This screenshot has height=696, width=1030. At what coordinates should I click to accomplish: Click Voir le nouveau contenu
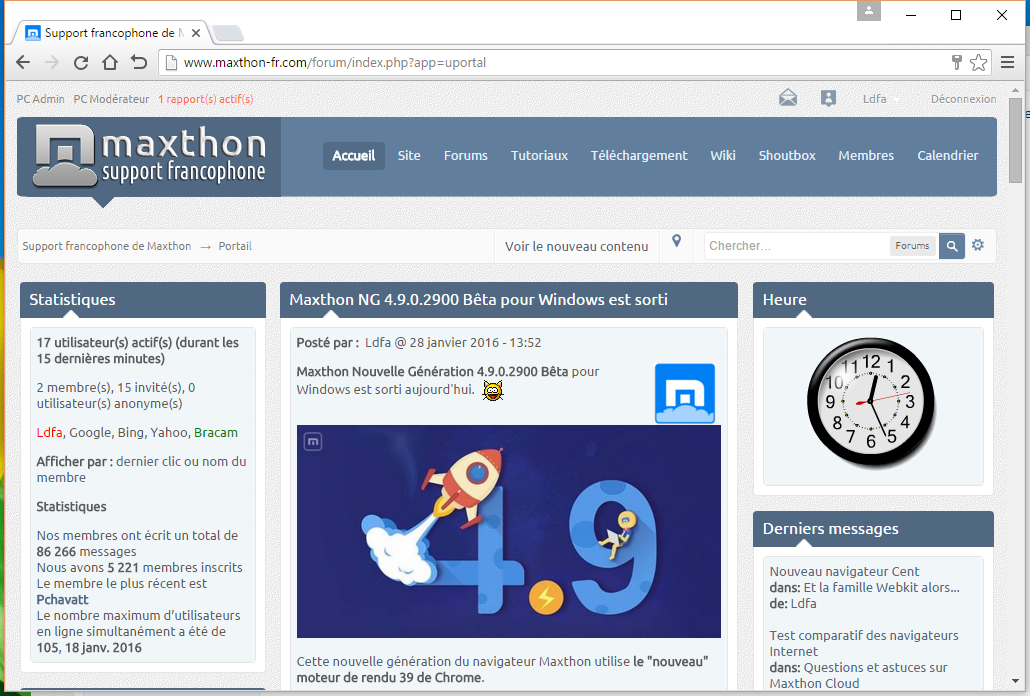point(576,246)
